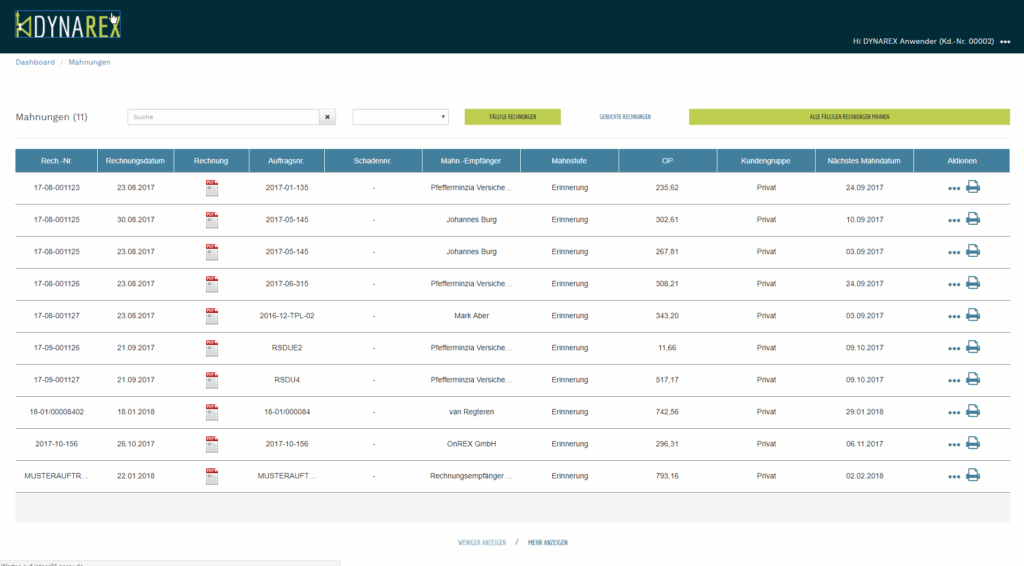This screenshot has width=1024, height=566.
Task: Switch to Fällige Rechnungen tab
Action: (512, 117)
